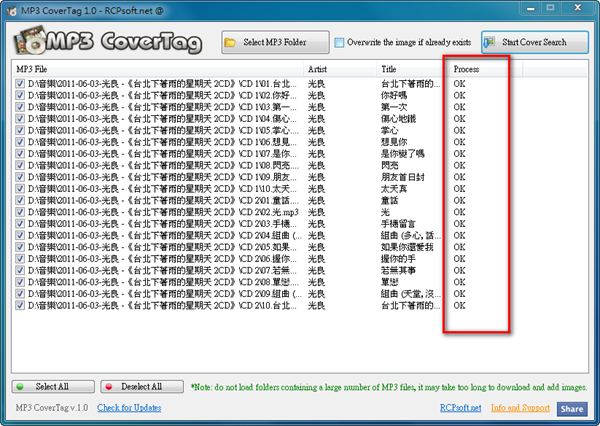Click the title cell '掌心'

[x=390, y=130]
